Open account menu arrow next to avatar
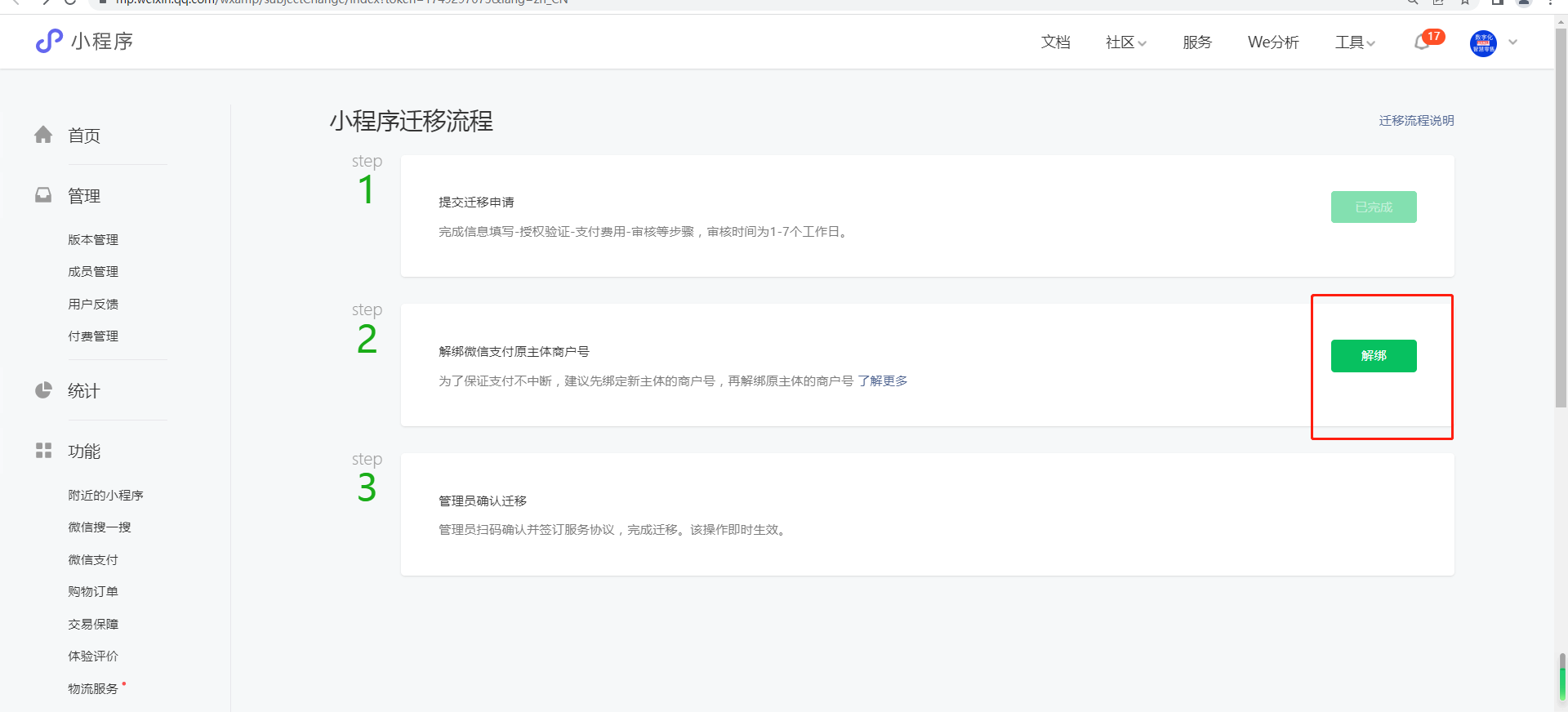 1512,42
